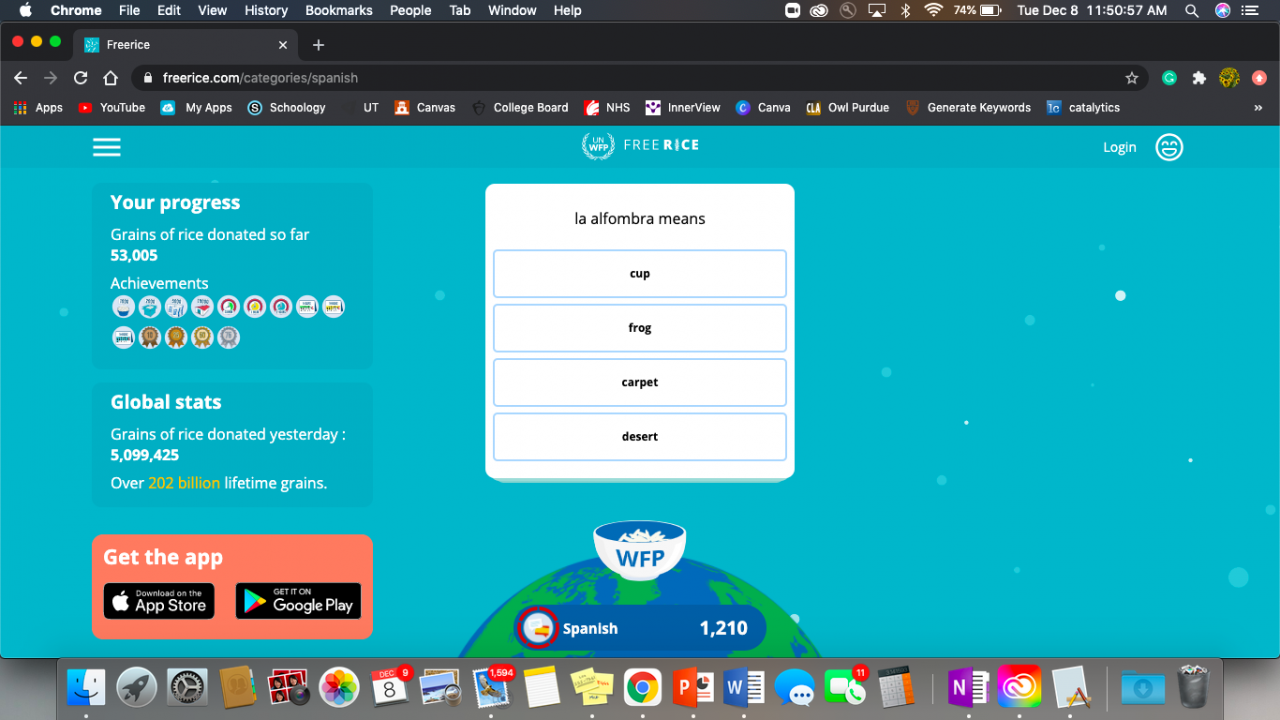The image size is (1280, 720).
Task: Open Mail with 1,594 unread badge
Action: click(x=491, y=687)
